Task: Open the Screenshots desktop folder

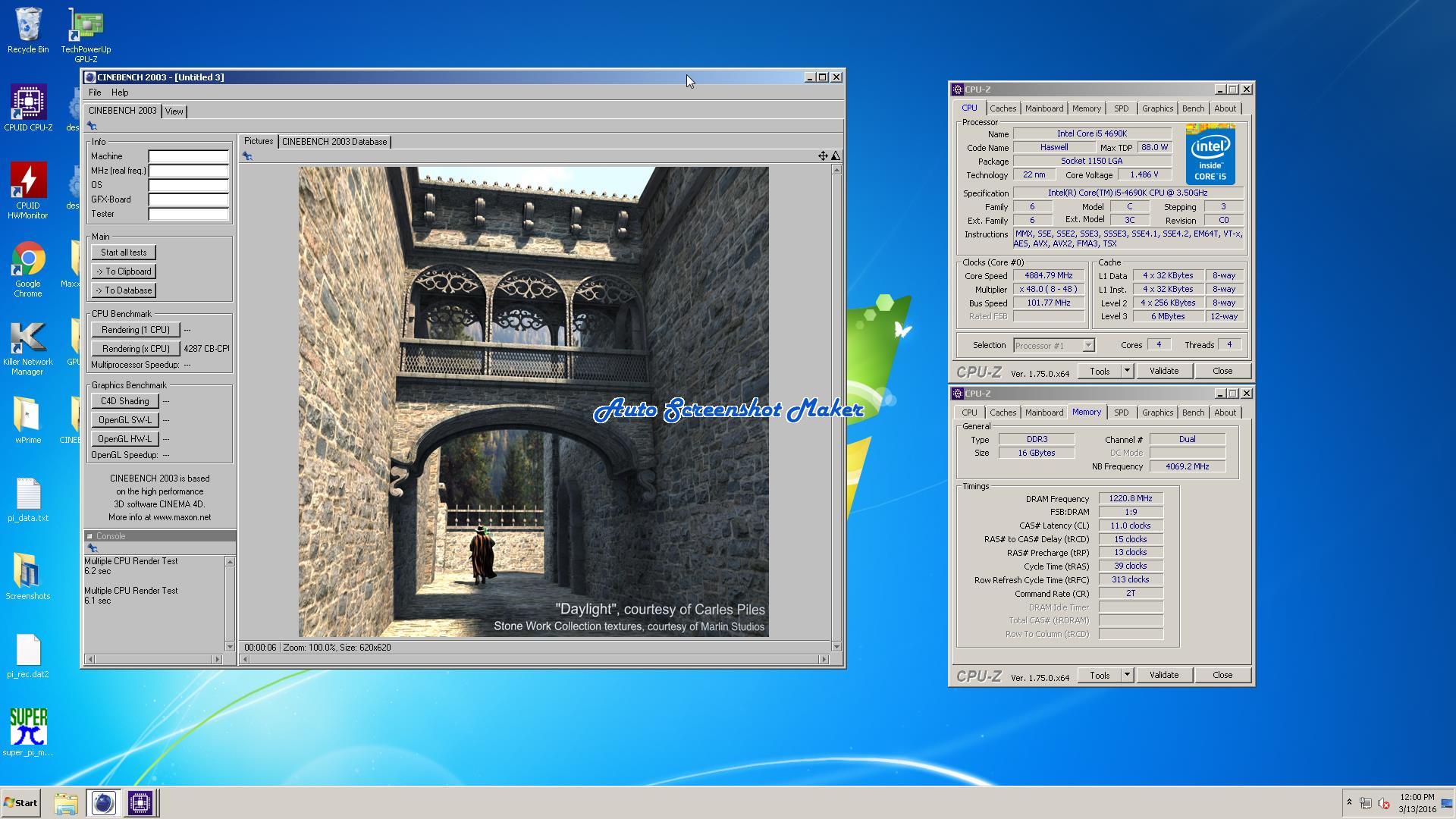Action: pyautogui.click(x=28, y=577)
